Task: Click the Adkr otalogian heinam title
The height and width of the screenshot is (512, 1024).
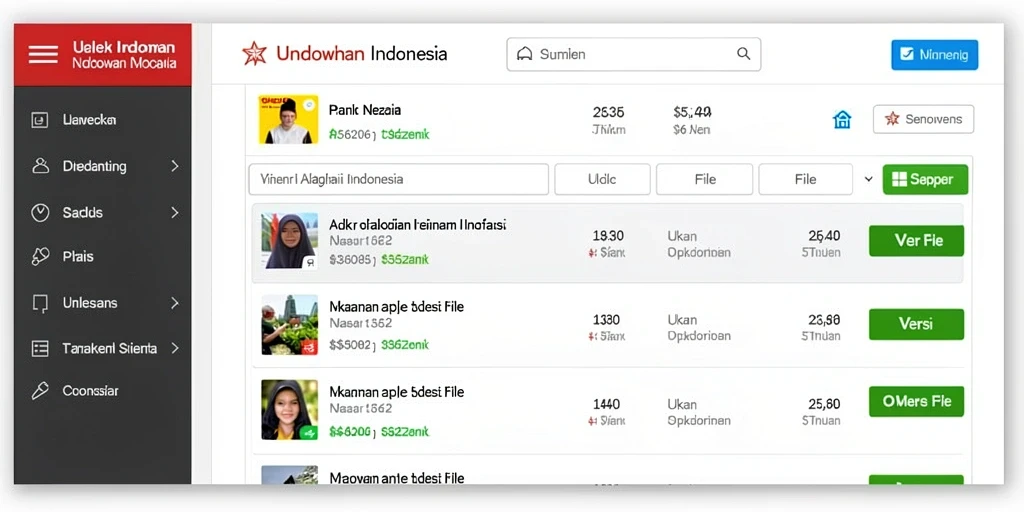Action: (417, 225)
